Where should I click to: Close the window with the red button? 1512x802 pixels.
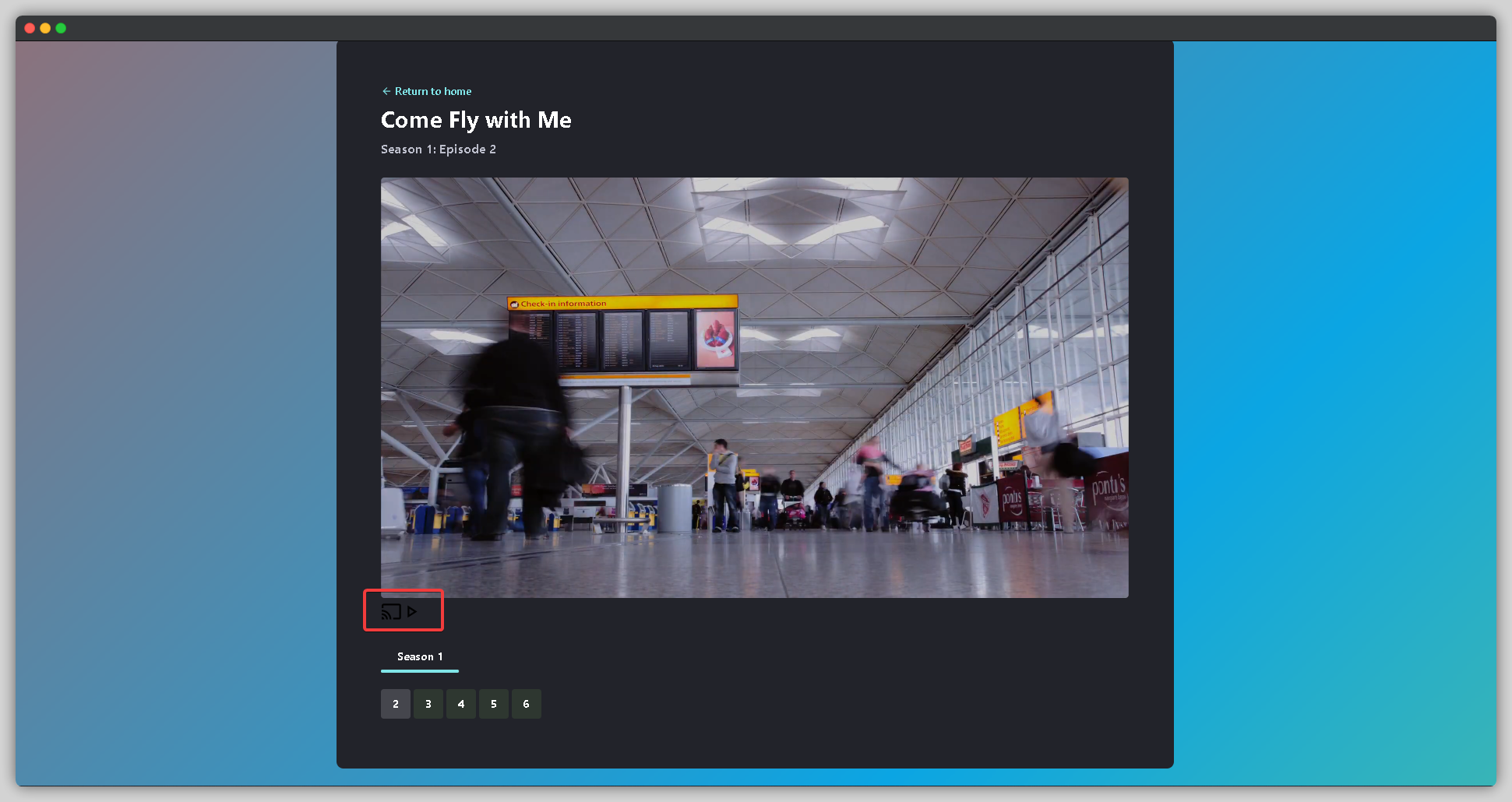tap(30, 28)
